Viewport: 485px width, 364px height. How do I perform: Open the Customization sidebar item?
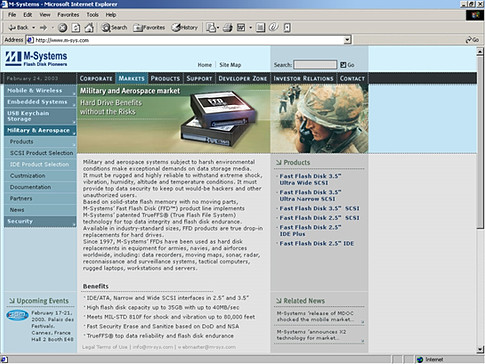tap(40, 176)
